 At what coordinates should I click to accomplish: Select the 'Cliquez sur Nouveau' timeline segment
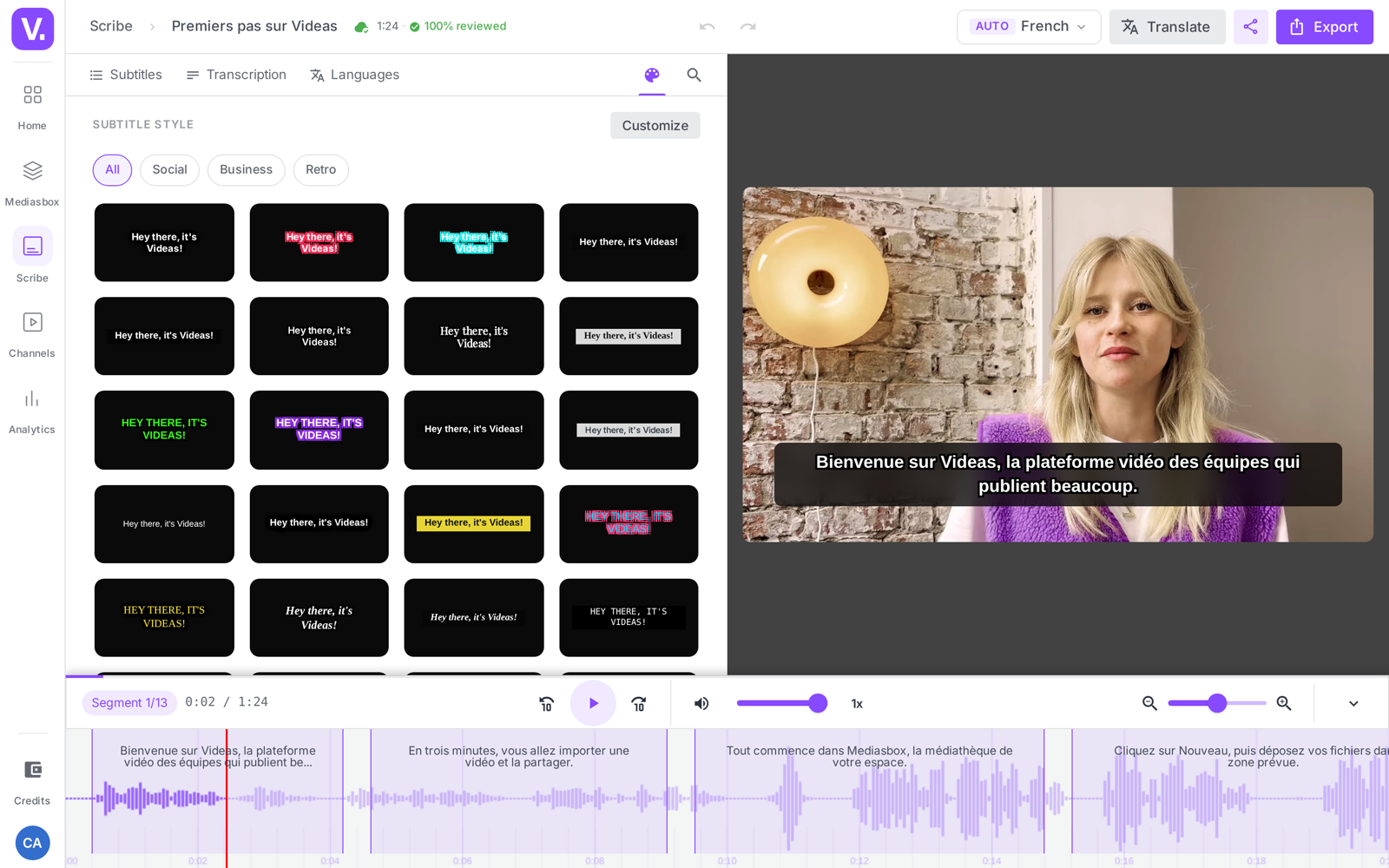[x=1230, y=792]
